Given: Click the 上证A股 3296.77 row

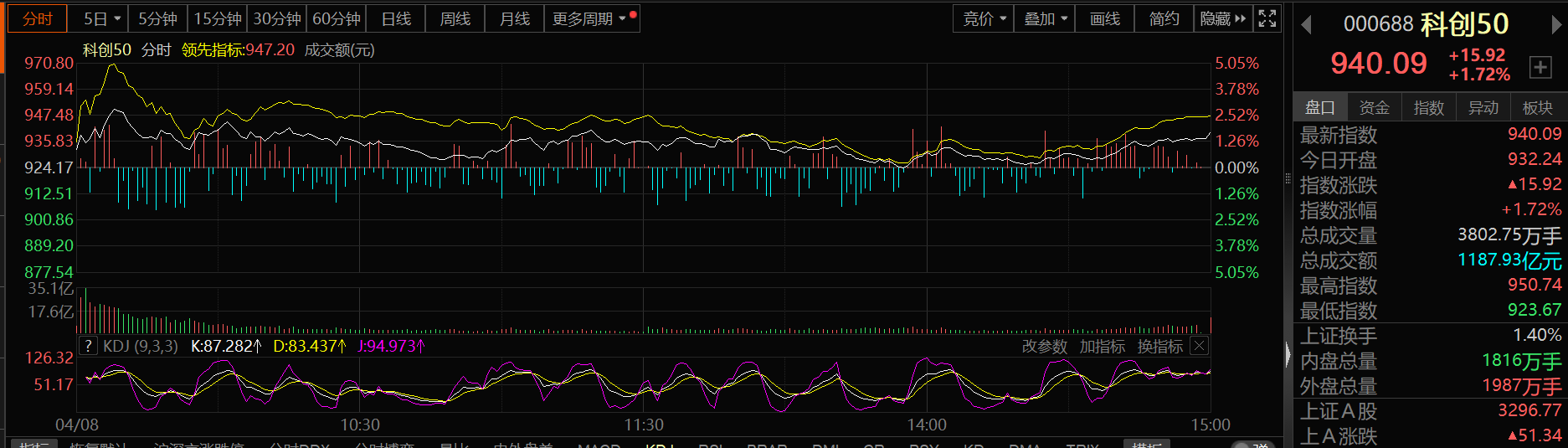Looking at the screenshot, I should (x=1431, y=410).
